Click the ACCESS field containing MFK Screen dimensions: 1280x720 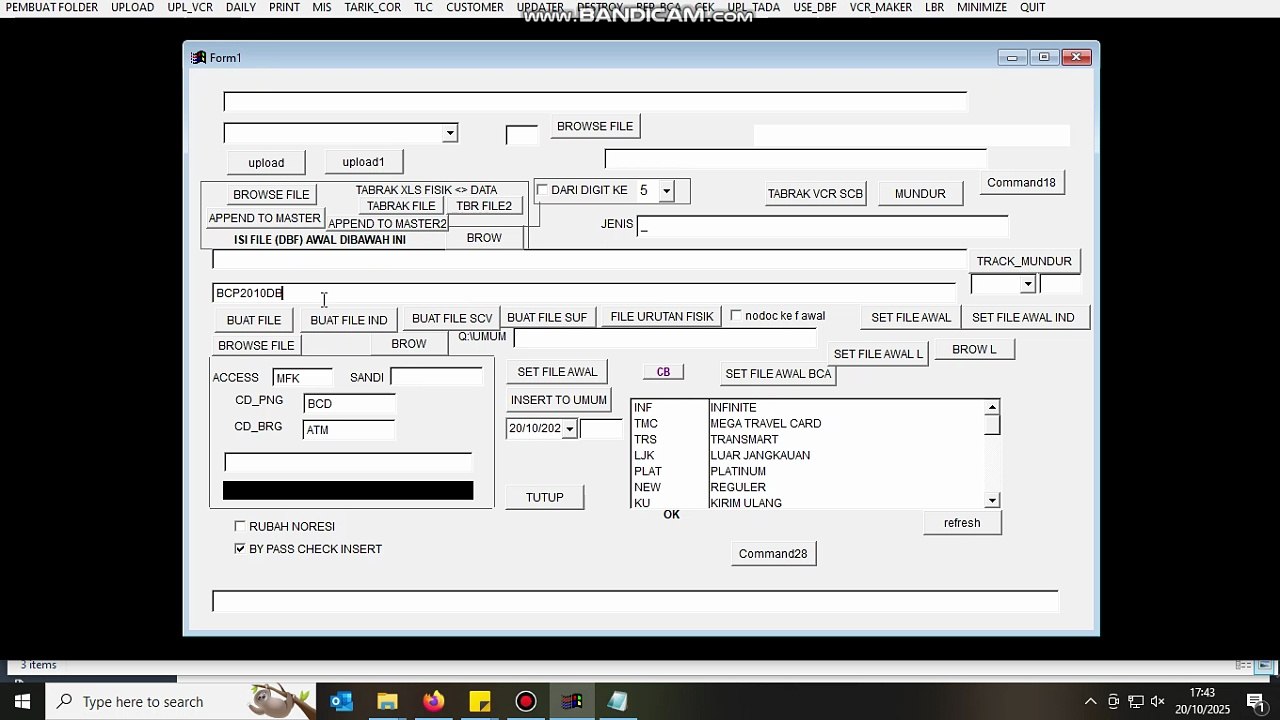coord(302,378)
